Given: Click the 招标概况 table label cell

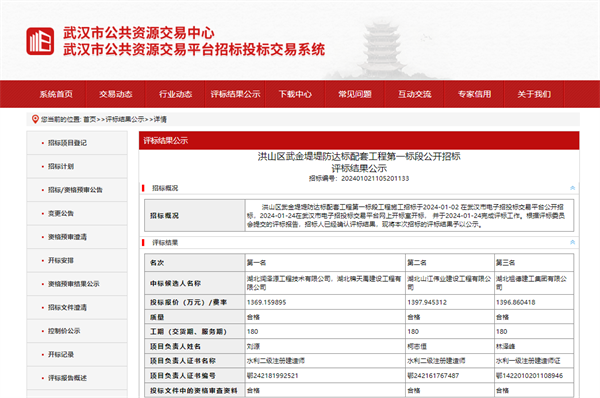Looking at the screenshot, I should click(x=195, y=215).
